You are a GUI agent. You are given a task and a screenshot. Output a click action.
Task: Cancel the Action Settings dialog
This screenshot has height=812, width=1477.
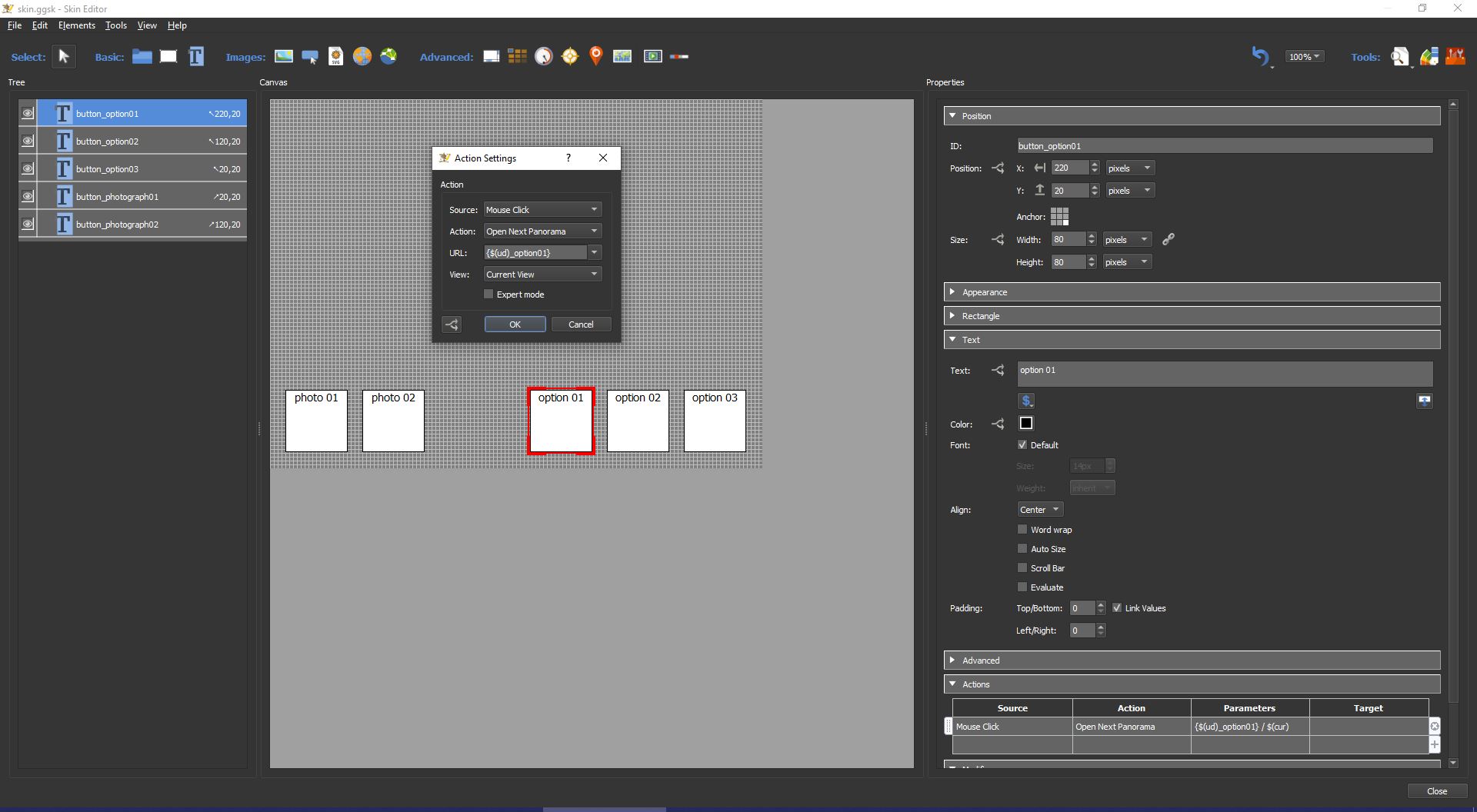point(581,324)
